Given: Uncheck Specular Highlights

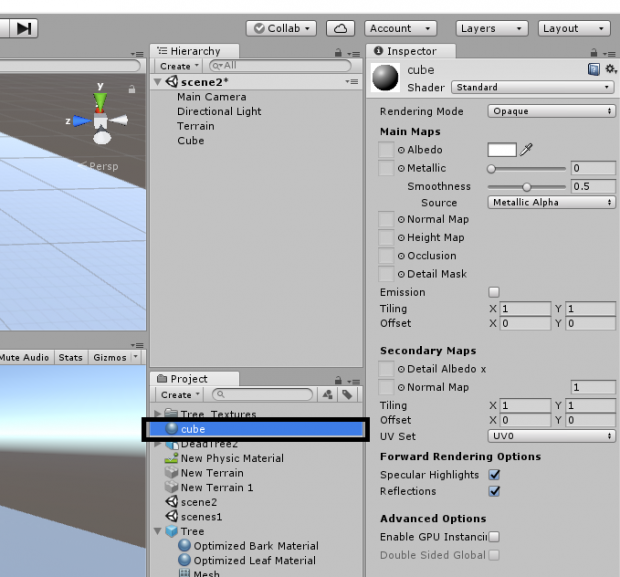Looking at the screenshot, I should click(493, 475).
